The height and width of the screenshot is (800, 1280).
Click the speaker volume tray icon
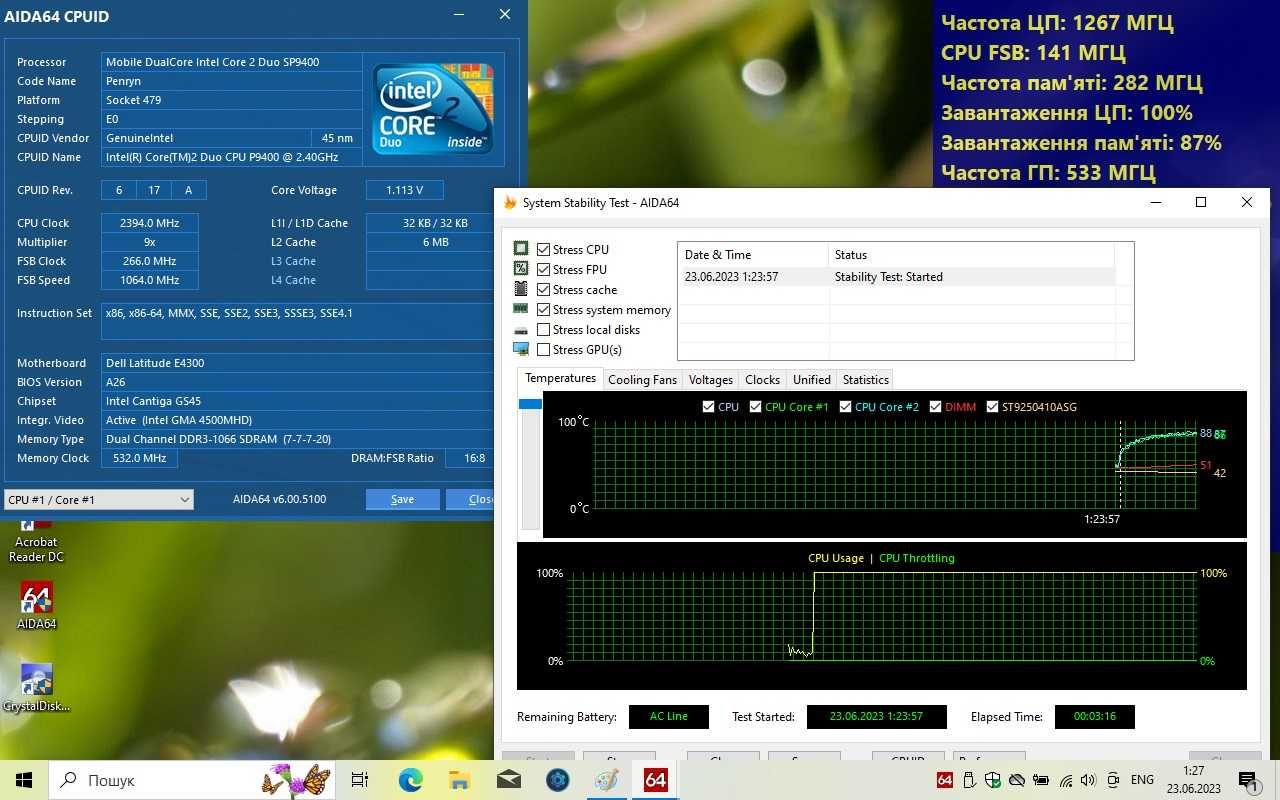coord(1089,780)
